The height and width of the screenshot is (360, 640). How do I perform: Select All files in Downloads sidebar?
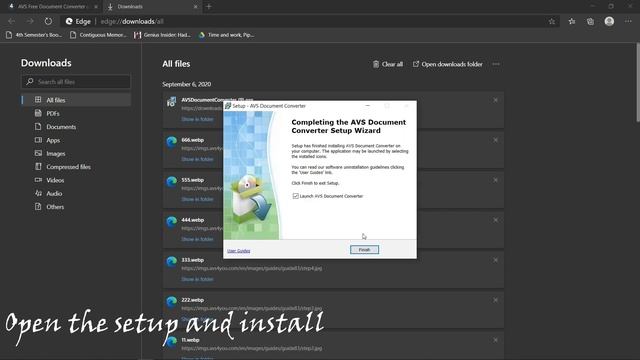tap(76, 100)
